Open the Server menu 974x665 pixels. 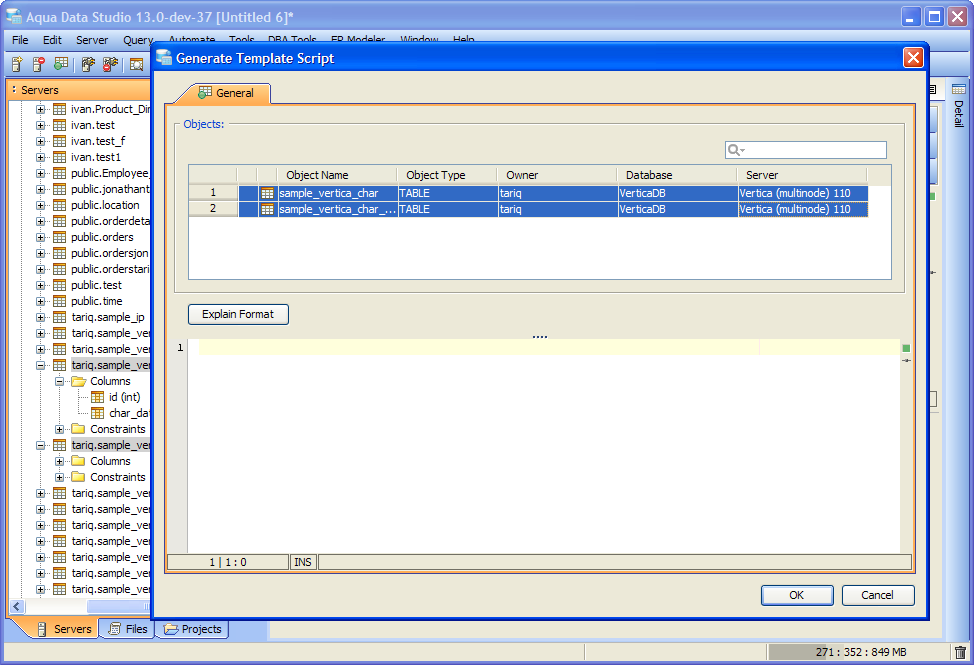[92, 40]
